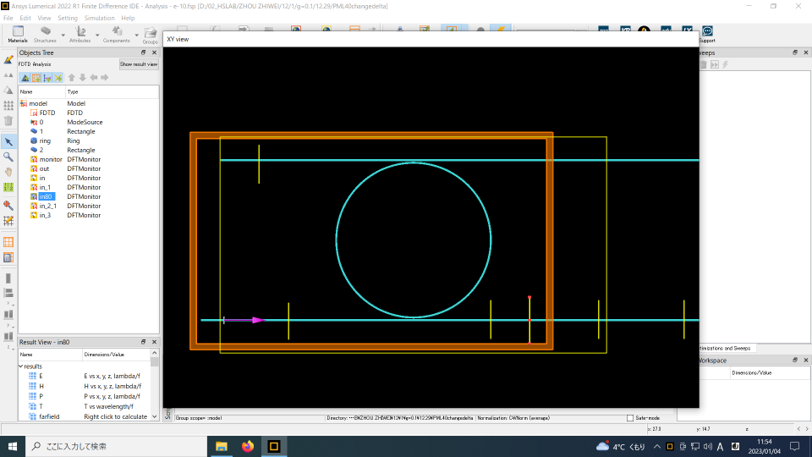The width and height of the screenshot is (812, 457).
Task: Select the ring object in Objects Tree
Action: click(x=45, y=141)
